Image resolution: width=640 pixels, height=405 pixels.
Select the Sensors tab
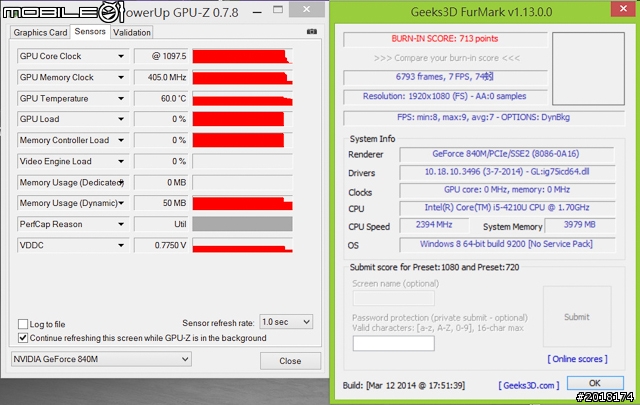[90, 31]
